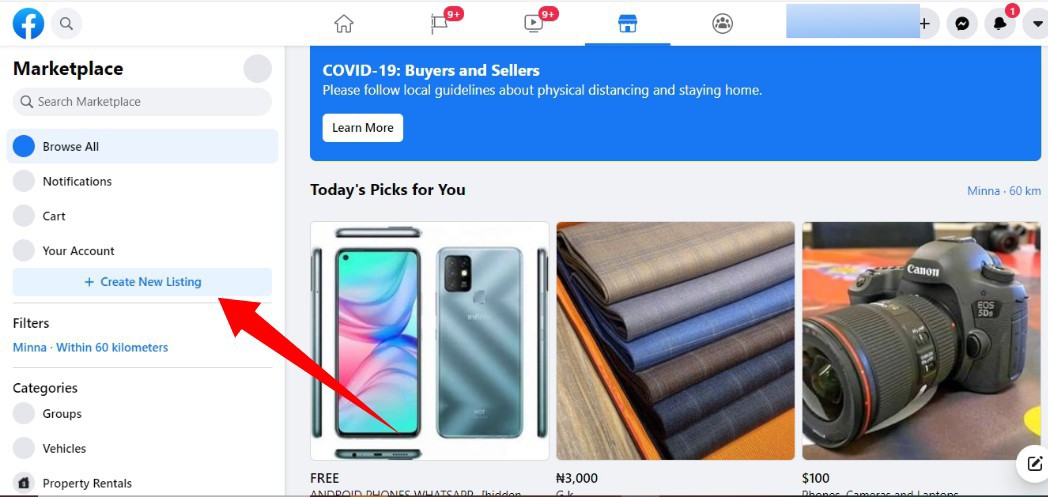The width and height of the screenshot is (1048, 497).
Task: Select Browse All in sidebar
Action: pyautogui.click(x=142, y=146)
